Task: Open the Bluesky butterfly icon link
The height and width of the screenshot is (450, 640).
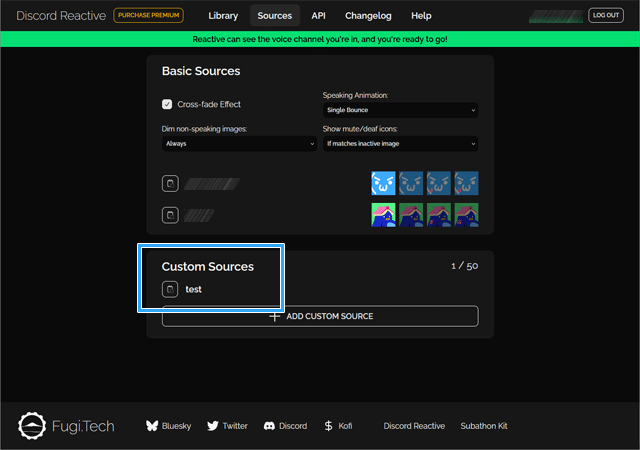Action: coord(153,426)
